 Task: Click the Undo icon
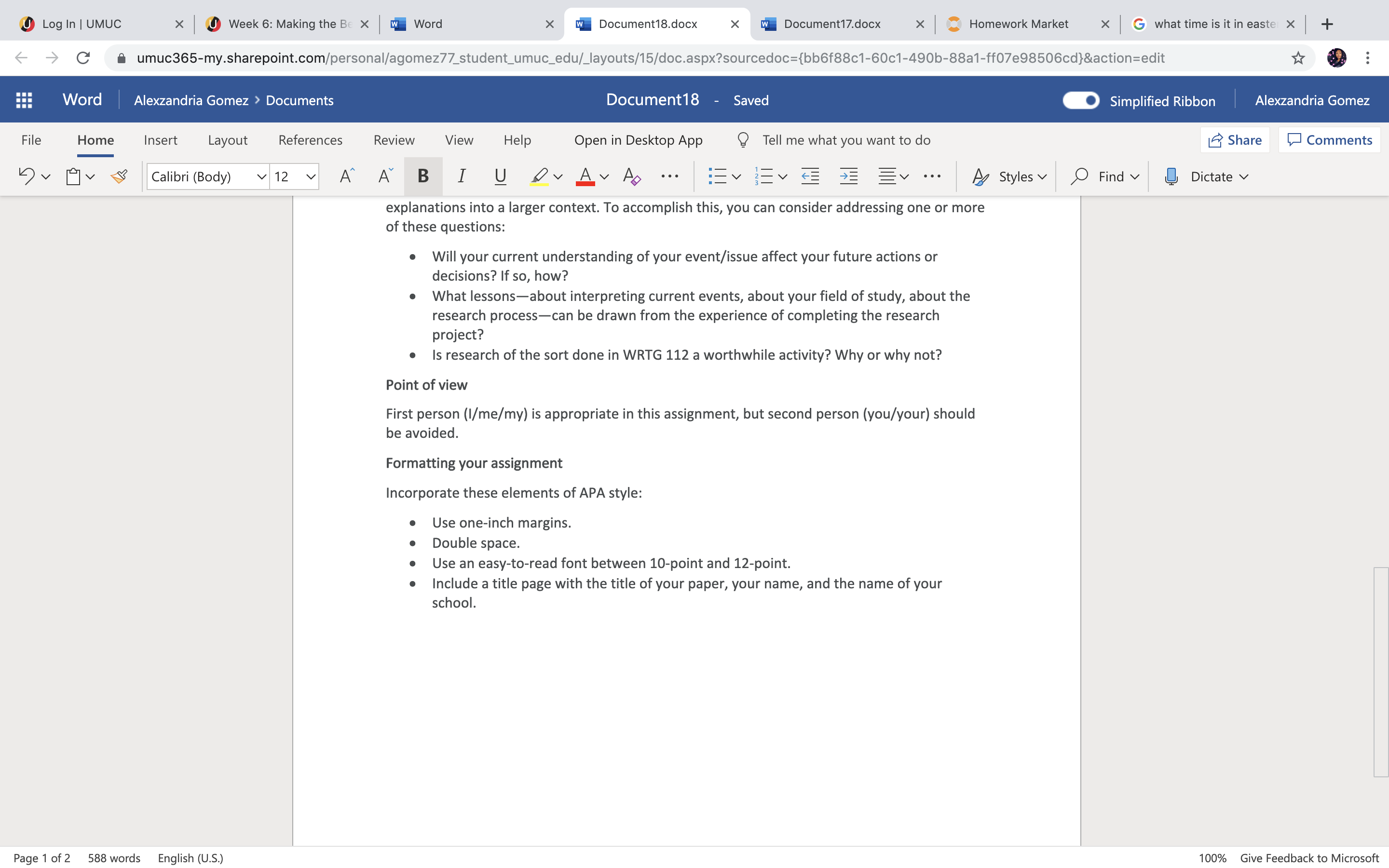point(27,176)
